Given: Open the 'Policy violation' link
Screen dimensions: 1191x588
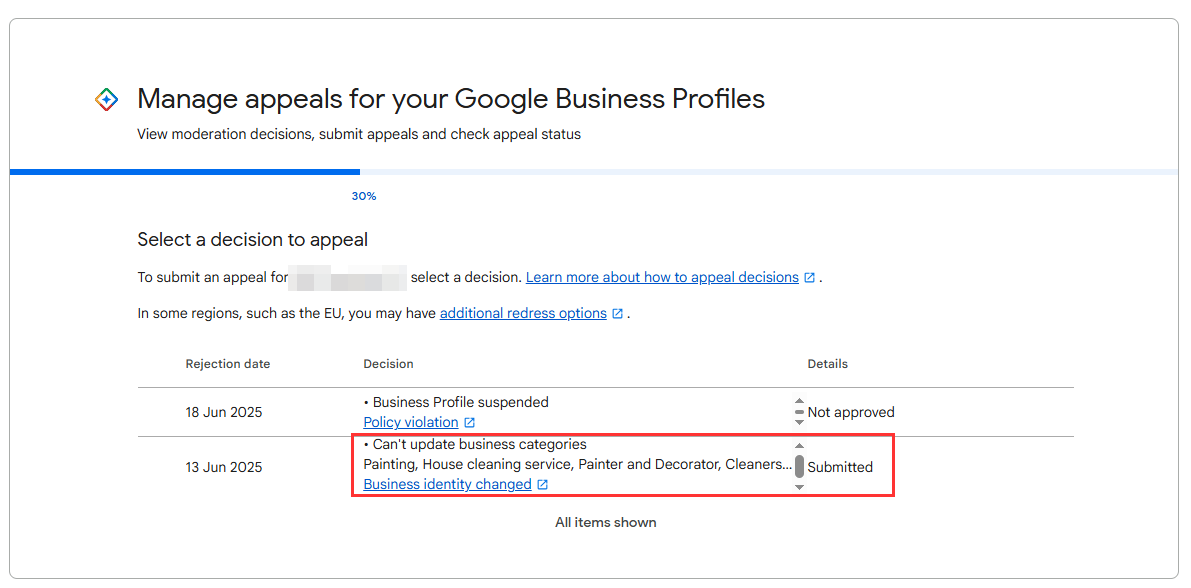Looking at the screenshot, I should [411, 422].
